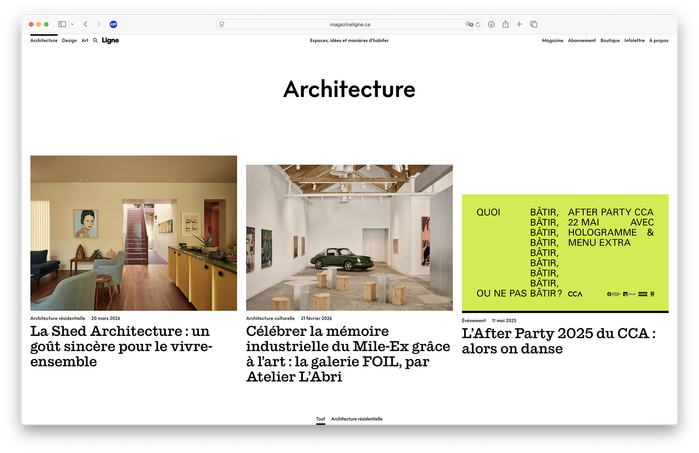Open the Safari downloads list

491,24
